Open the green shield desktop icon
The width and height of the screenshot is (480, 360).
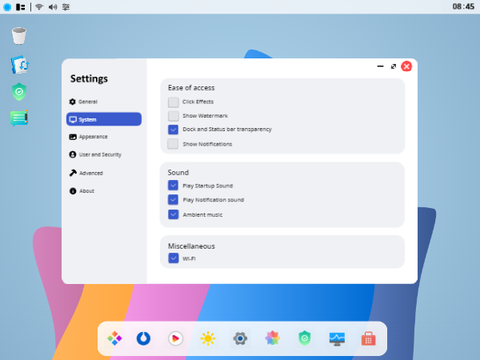(x=19, y=92)
